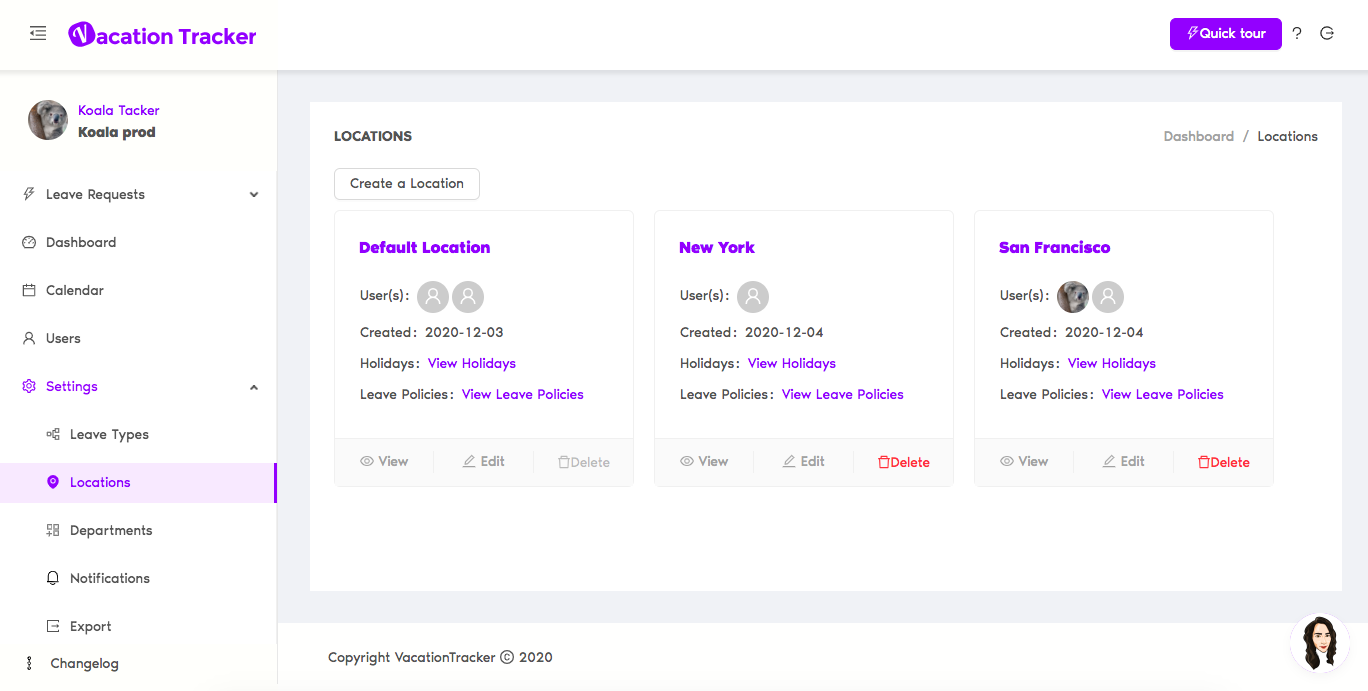
Task: Delete the New York location
Action: pos(904,462)
